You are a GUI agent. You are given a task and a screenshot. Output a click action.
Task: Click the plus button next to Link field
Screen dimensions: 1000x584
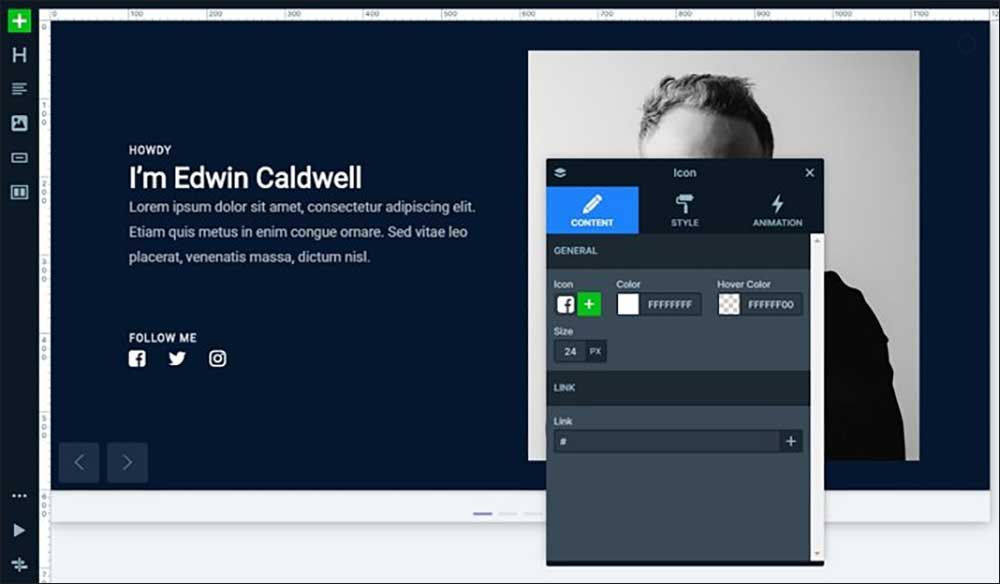pyautogui.click(x=791, y=441)
